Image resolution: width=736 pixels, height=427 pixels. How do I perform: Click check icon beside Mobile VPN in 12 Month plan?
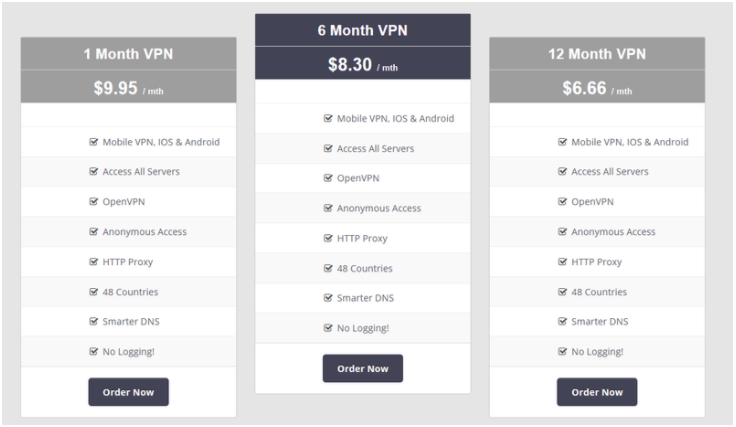click(562, 142)
